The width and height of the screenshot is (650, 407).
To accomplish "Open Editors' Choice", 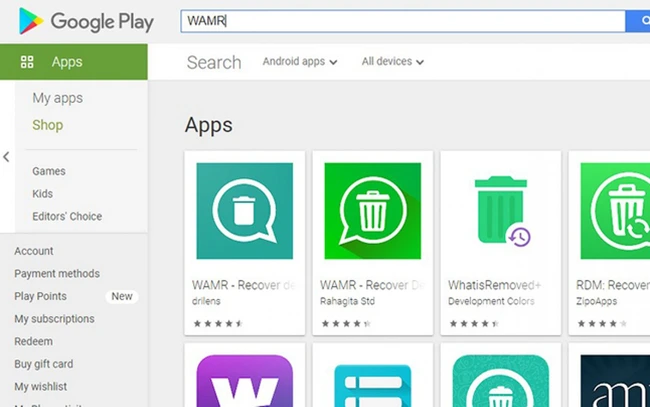I will click(x=67, y=216).
